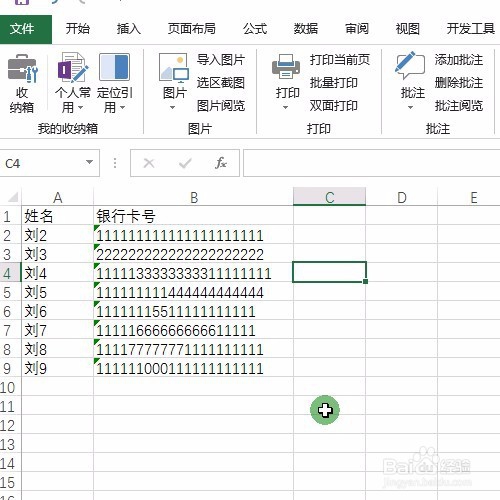Select the card number cell 11111100011111111111
Screen dimensions: 500x500
click(194, 368)
